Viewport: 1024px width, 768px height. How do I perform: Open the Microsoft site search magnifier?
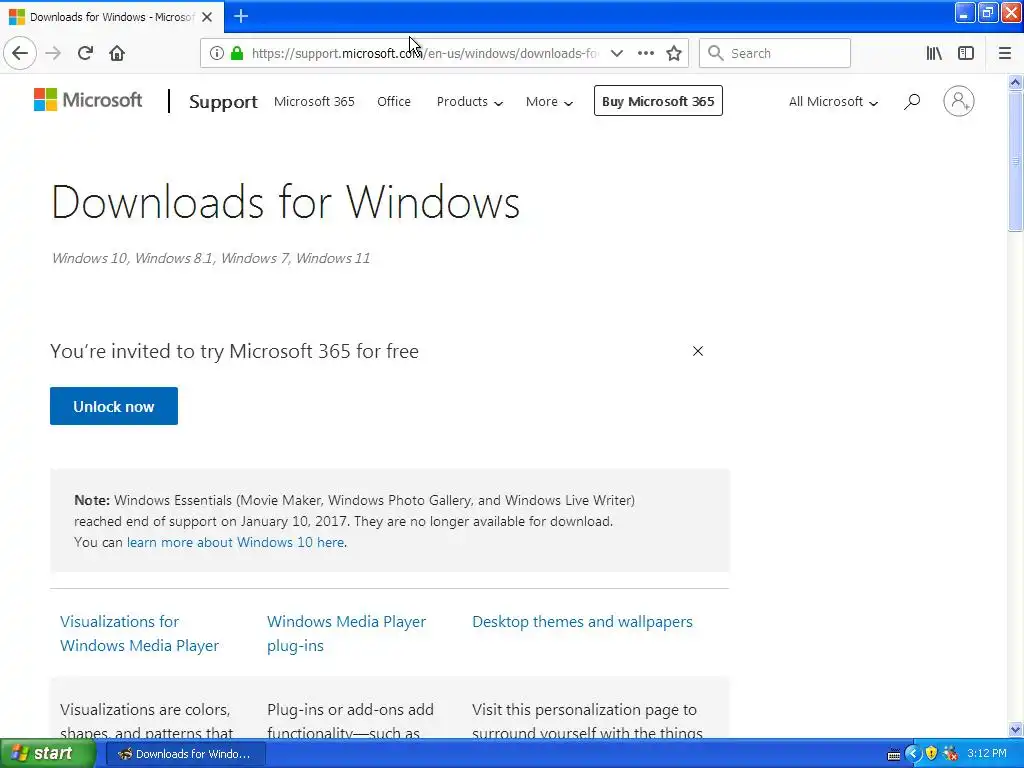912,101
